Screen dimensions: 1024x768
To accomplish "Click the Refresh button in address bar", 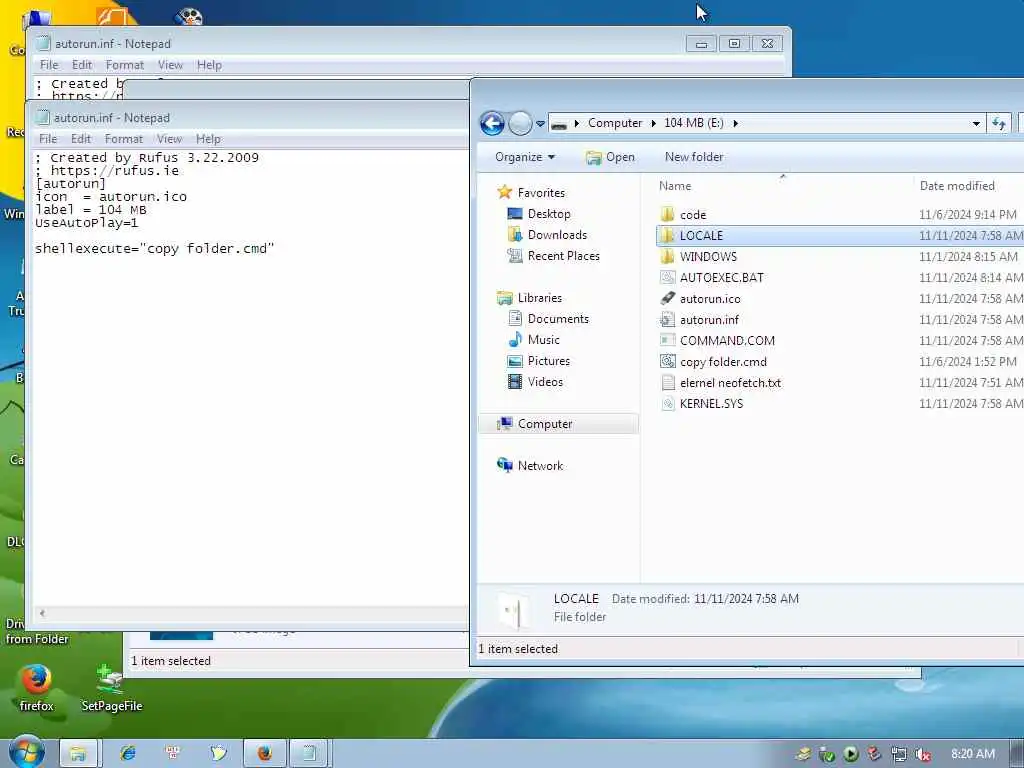I will 999,123.
